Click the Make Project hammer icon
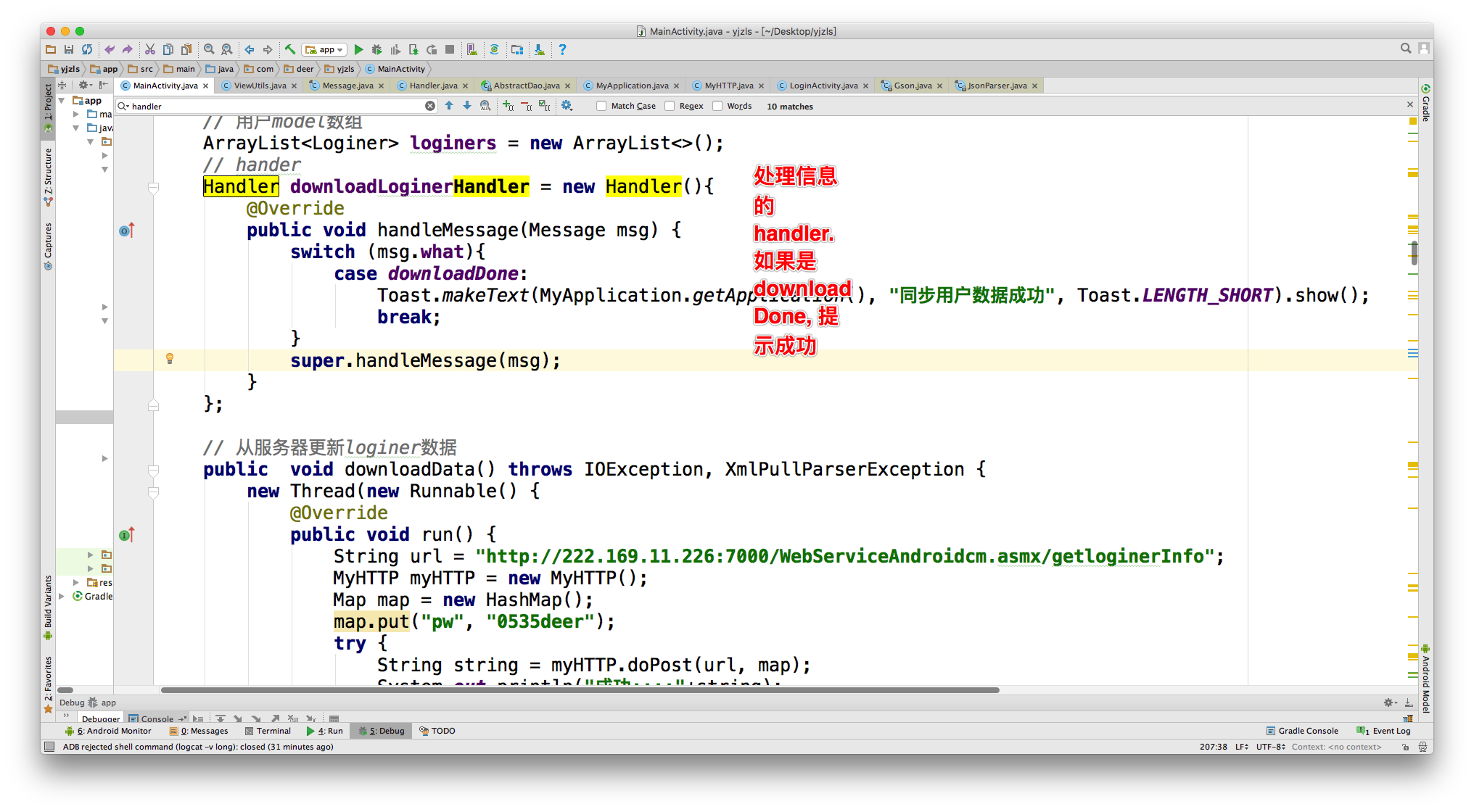 click(289, 49)
